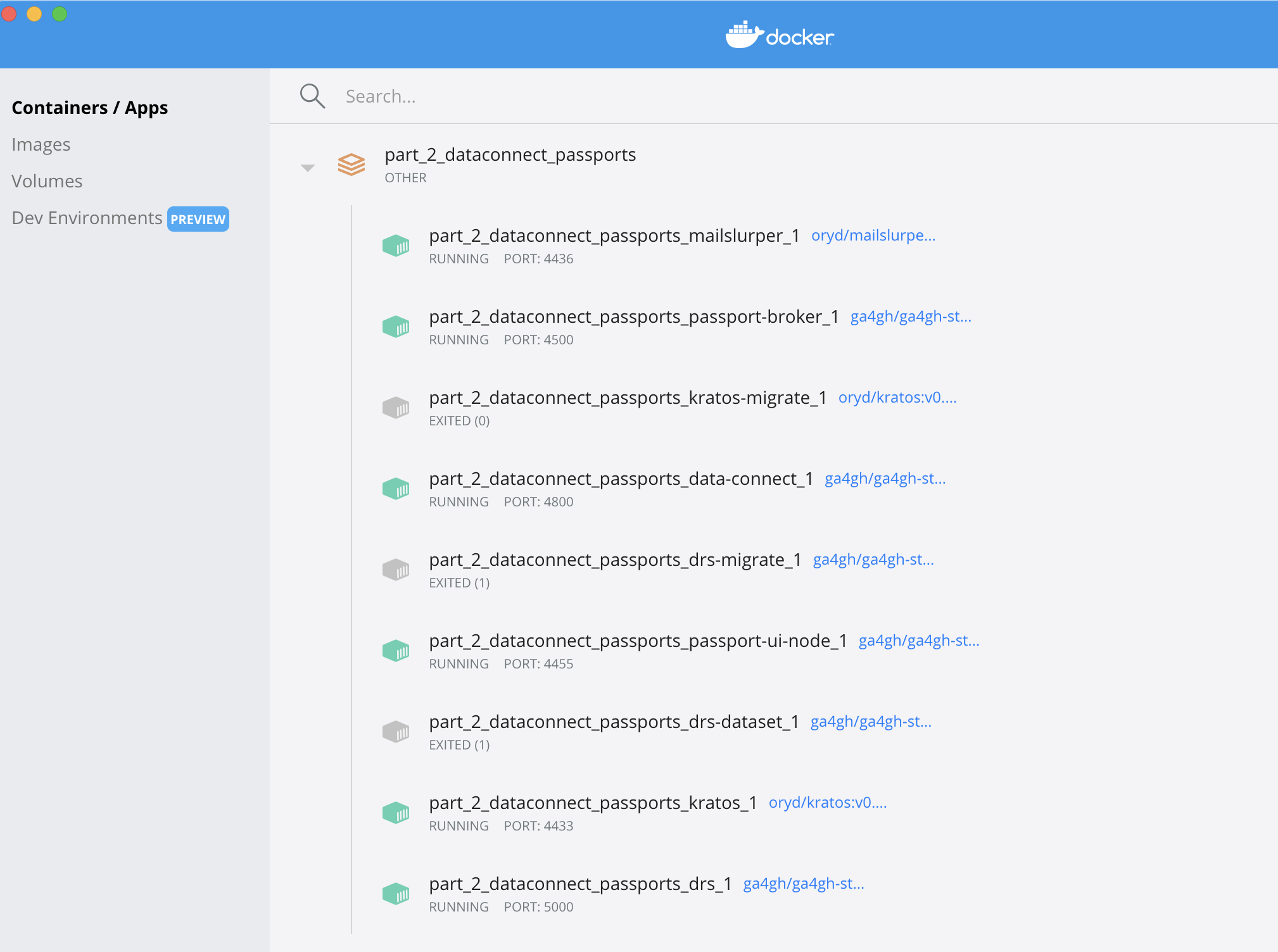This screenshot has width=1278, height=952.
Task: Click RUNNING status of passport-ui-node_1
Action: tap(459, 664)
